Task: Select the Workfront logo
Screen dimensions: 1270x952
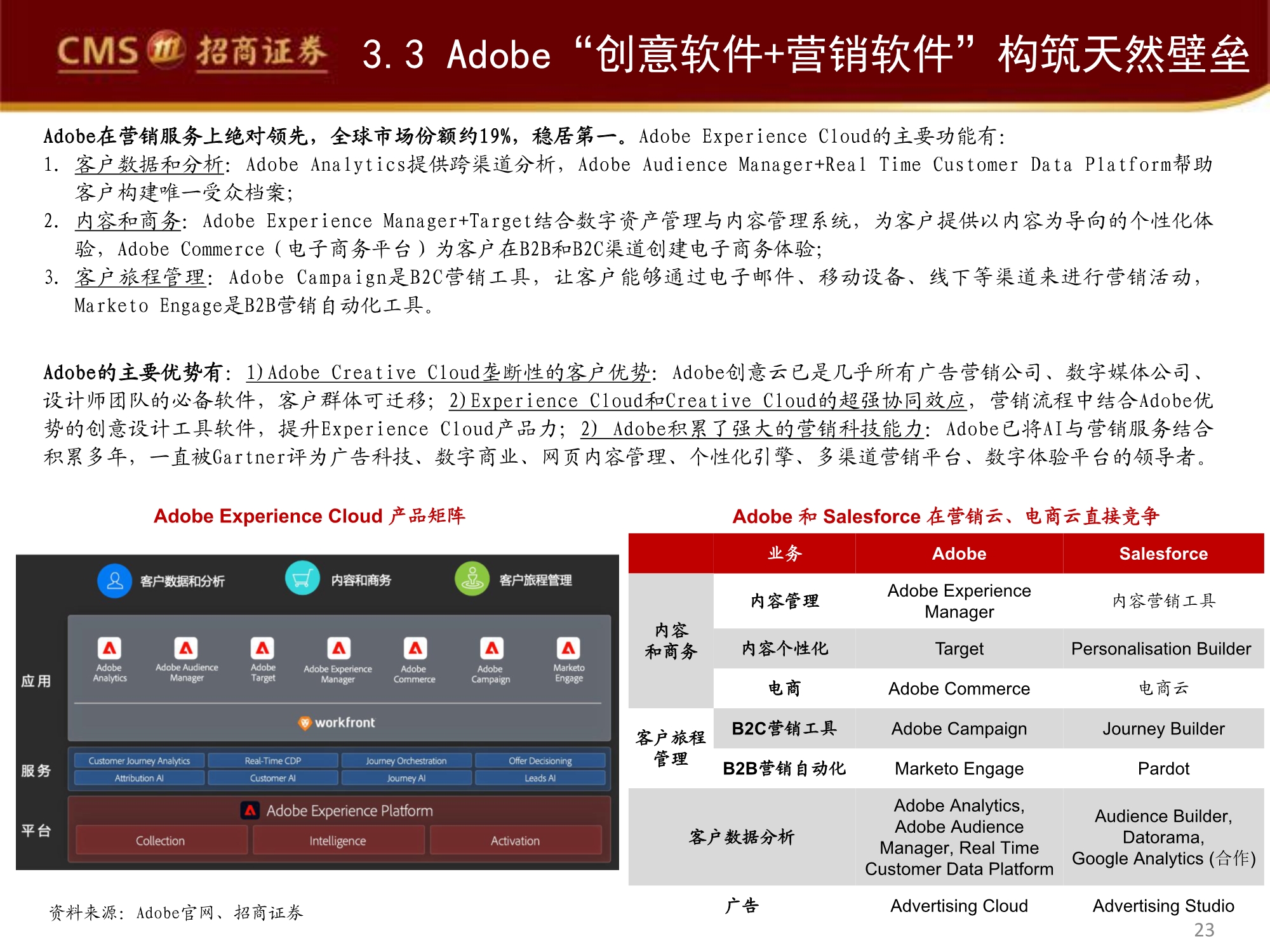Action: (337, 722)
